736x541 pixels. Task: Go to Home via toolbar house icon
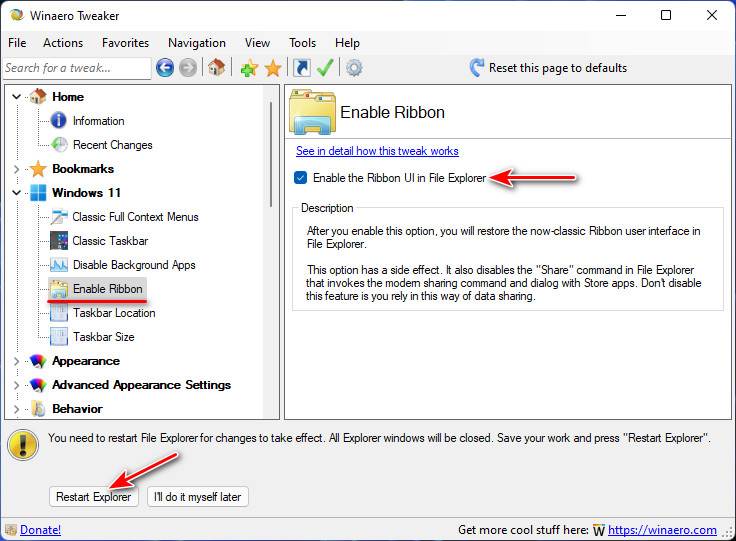point(216,68)
